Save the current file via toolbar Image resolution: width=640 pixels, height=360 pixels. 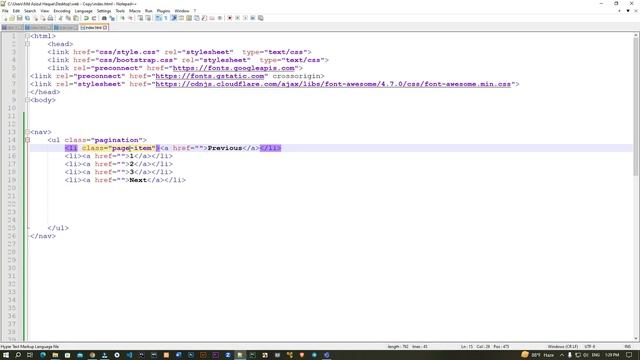(x=20, y=18)
